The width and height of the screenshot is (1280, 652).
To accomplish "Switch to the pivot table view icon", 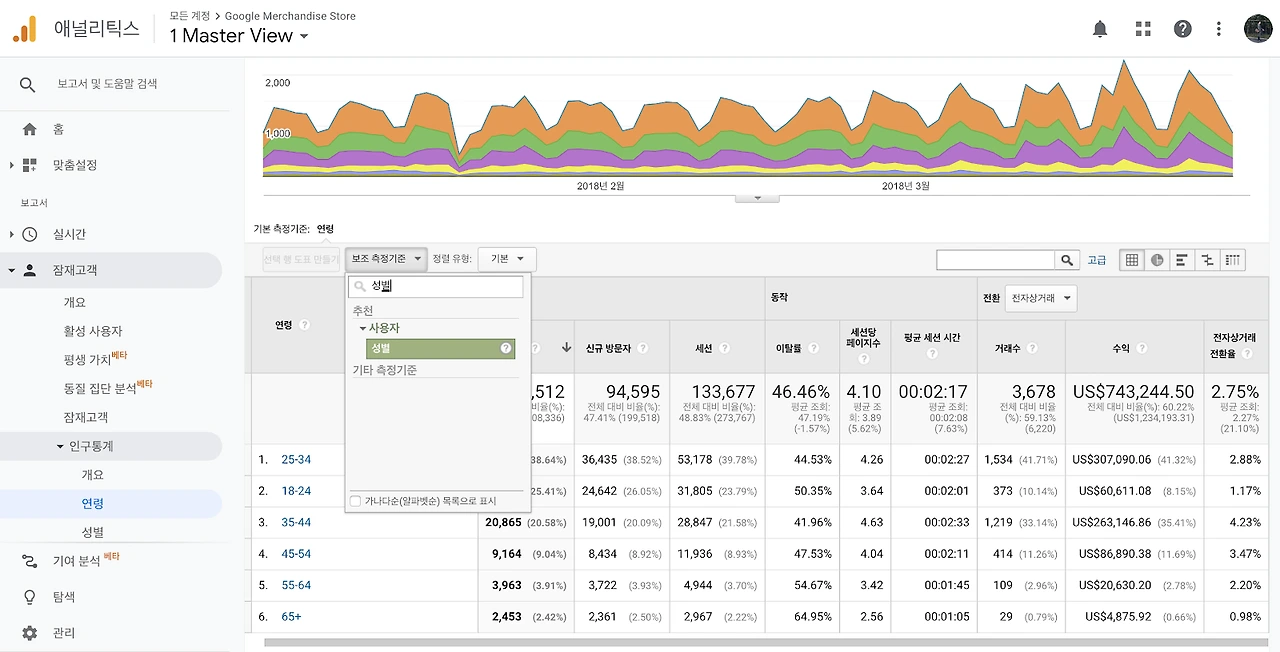I will (1232, 260).
